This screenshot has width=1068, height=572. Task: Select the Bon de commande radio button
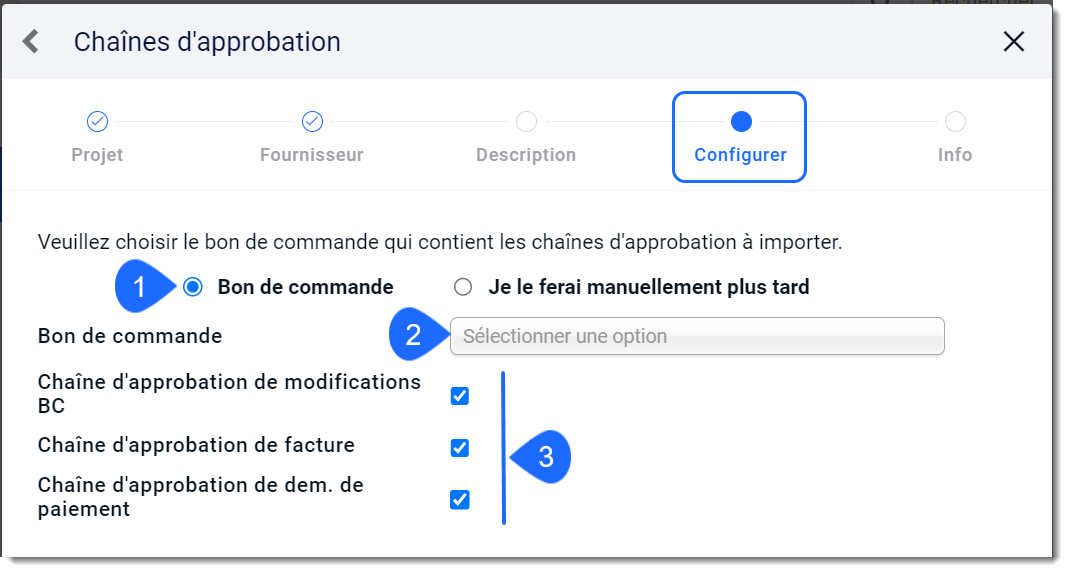coord(193,287)
